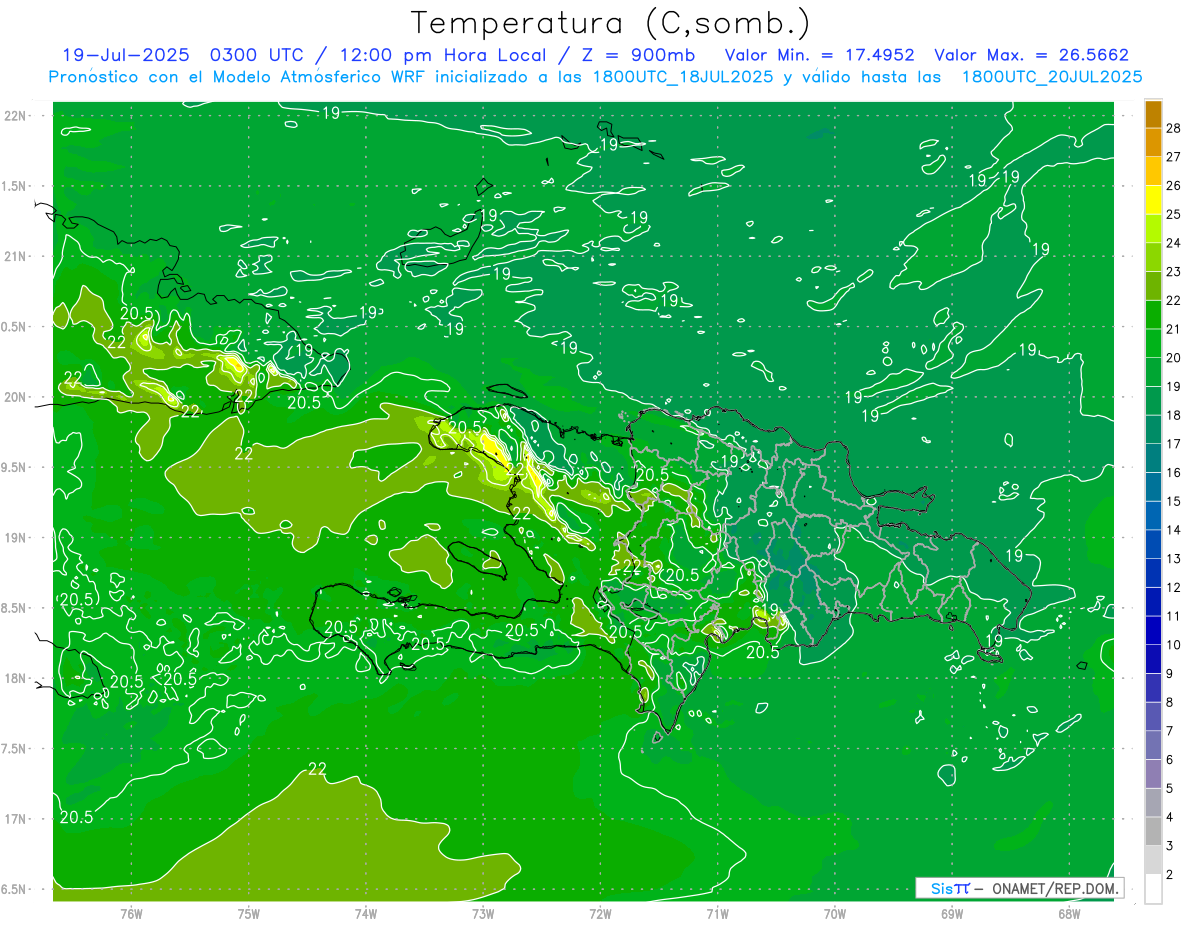Click the legend value 16

point(1174,473)
